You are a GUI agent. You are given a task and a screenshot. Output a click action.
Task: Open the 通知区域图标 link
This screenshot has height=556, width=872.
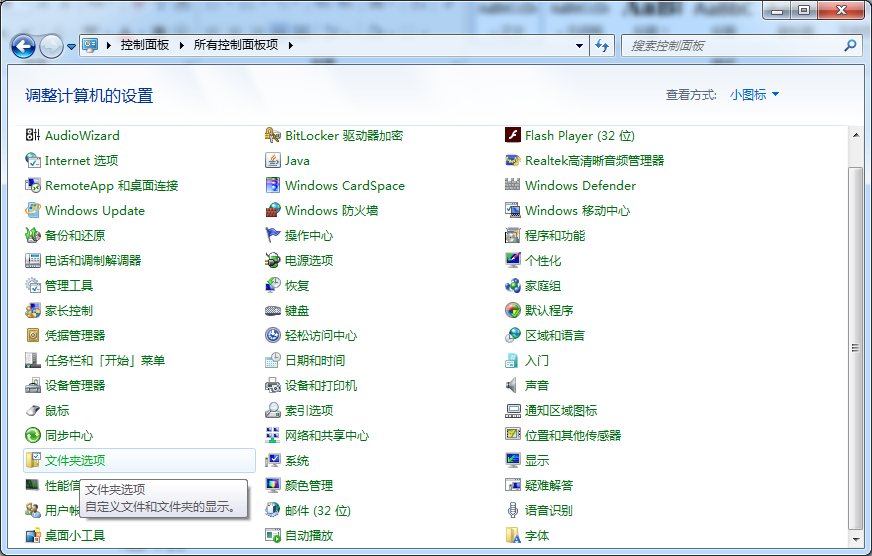click(x=561, y=410)
